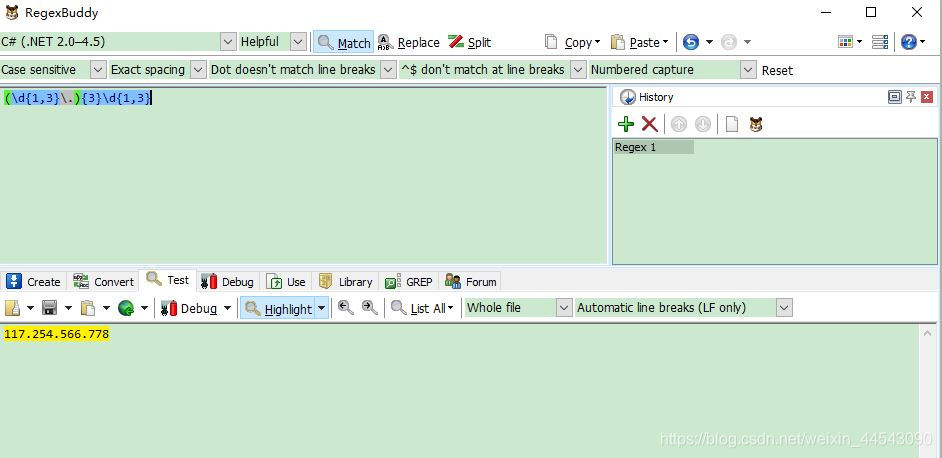This screenshot has width=942, height=458.
Task: Delete the regex with the red X icon
Action: pos(649,124)
